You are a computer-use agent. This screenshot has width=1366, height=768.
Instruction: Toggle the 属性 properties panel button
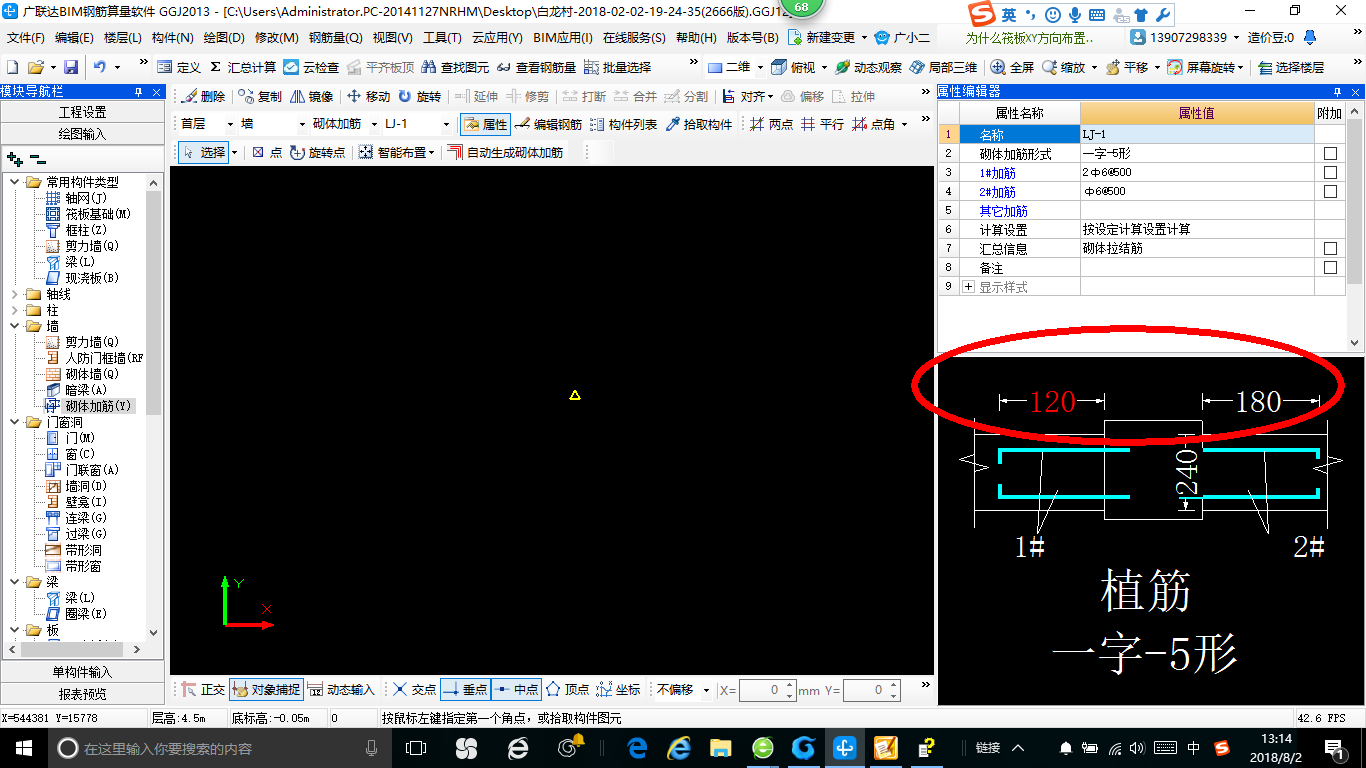click(486, 124)
